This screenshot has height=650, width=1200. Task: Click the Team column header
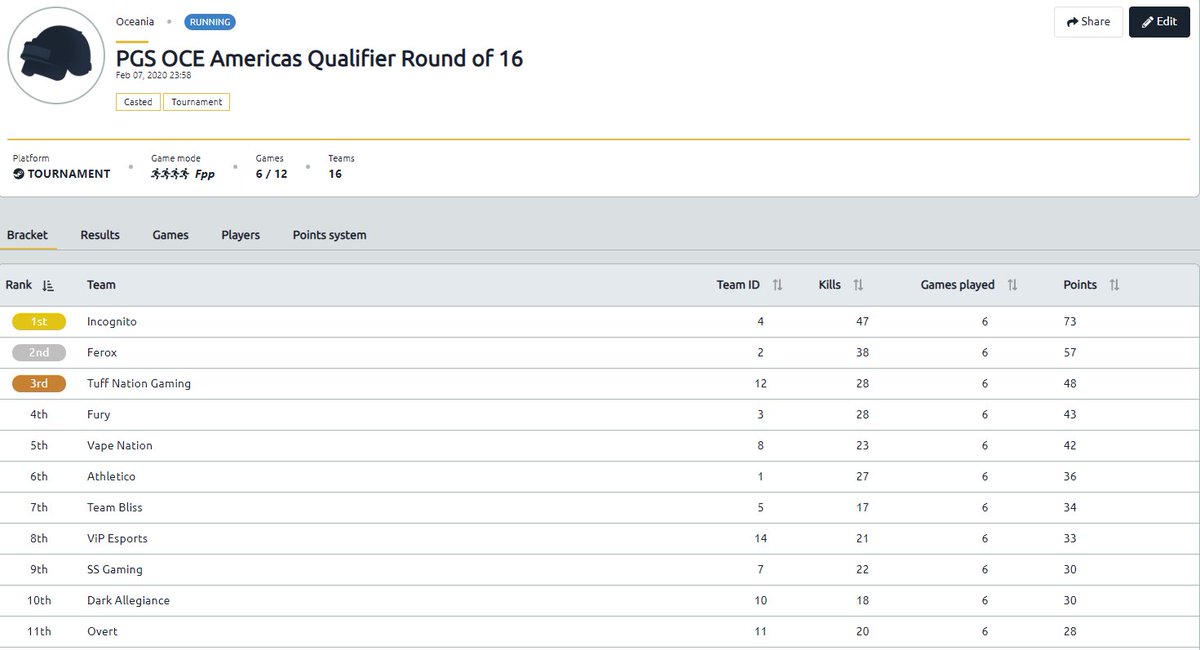click(x=101, y=285)
